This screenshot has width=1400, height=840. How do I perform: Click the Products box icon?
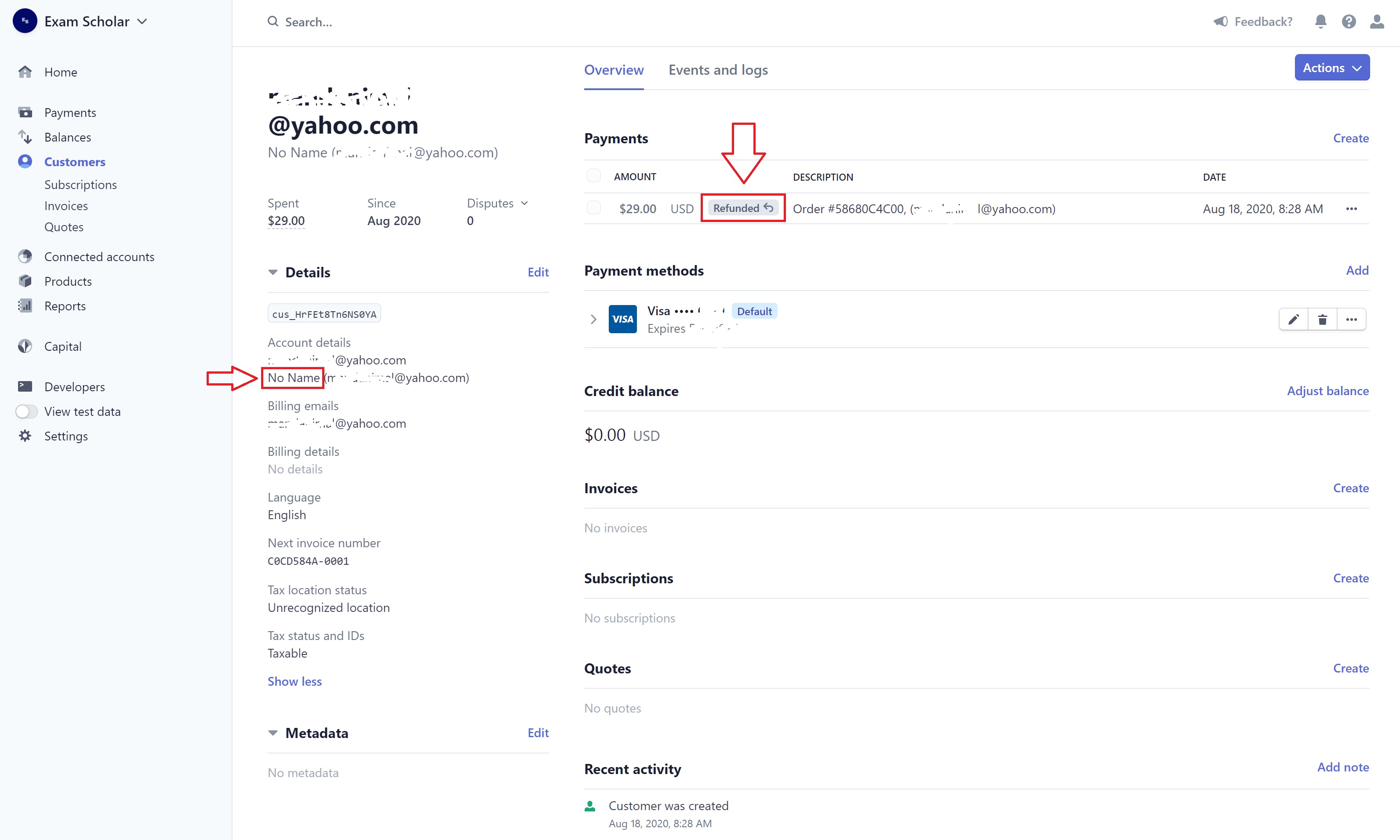25,281
